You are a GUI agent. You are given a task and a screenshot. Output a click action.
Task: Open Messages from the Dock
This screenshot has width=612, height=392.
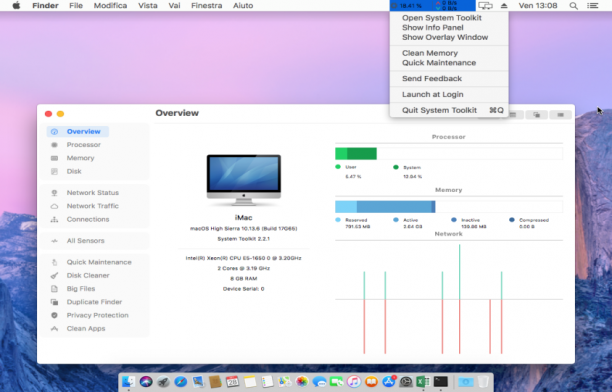319,381
